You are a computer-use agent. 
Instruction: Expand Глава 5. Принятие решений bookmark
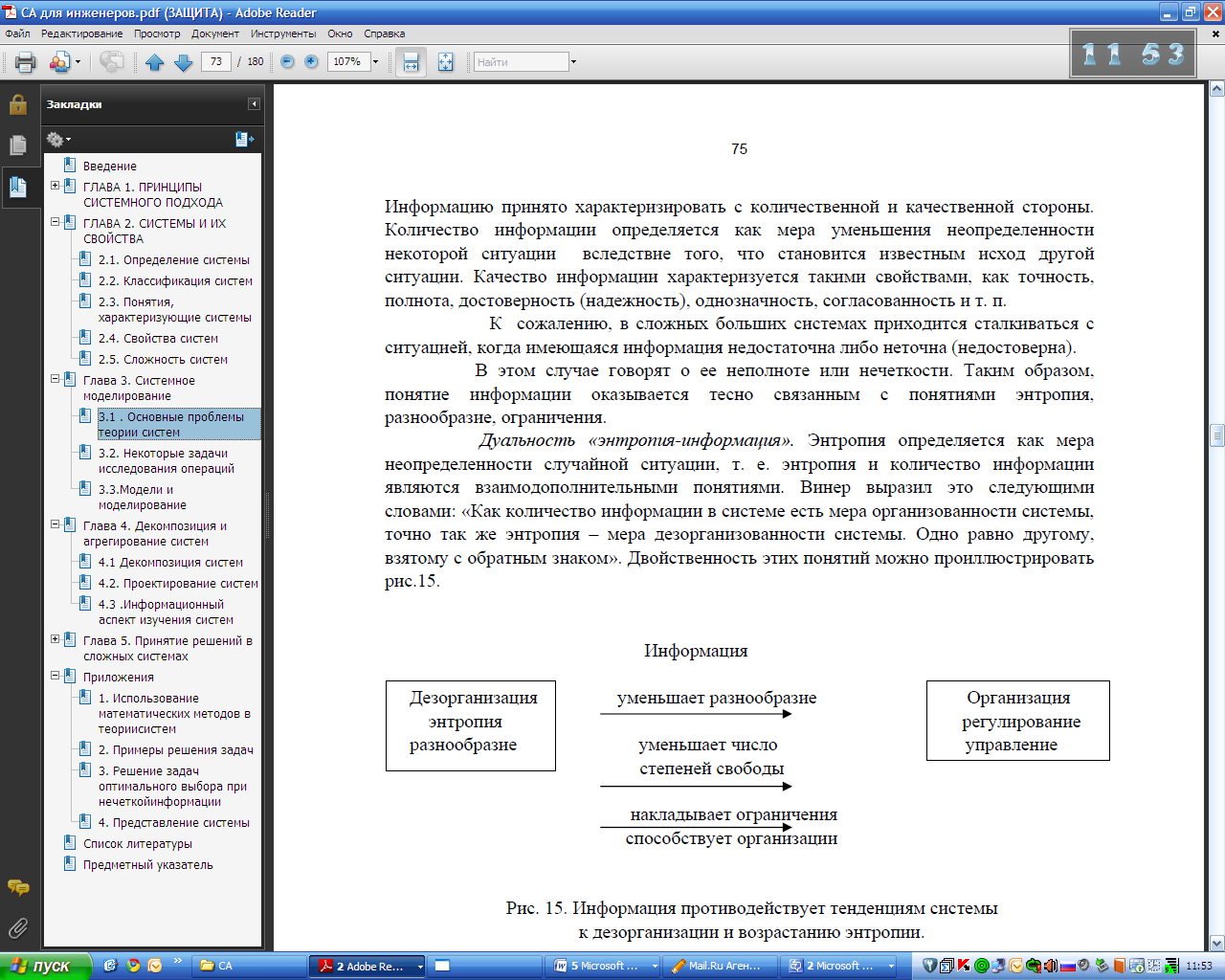tap(55, 639)
